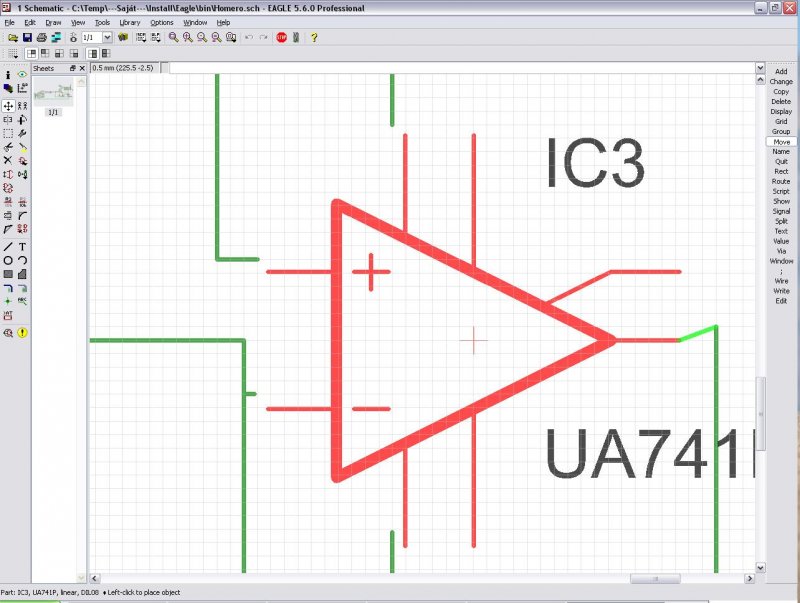Select the Replace tool icon

tap(22, 174)
